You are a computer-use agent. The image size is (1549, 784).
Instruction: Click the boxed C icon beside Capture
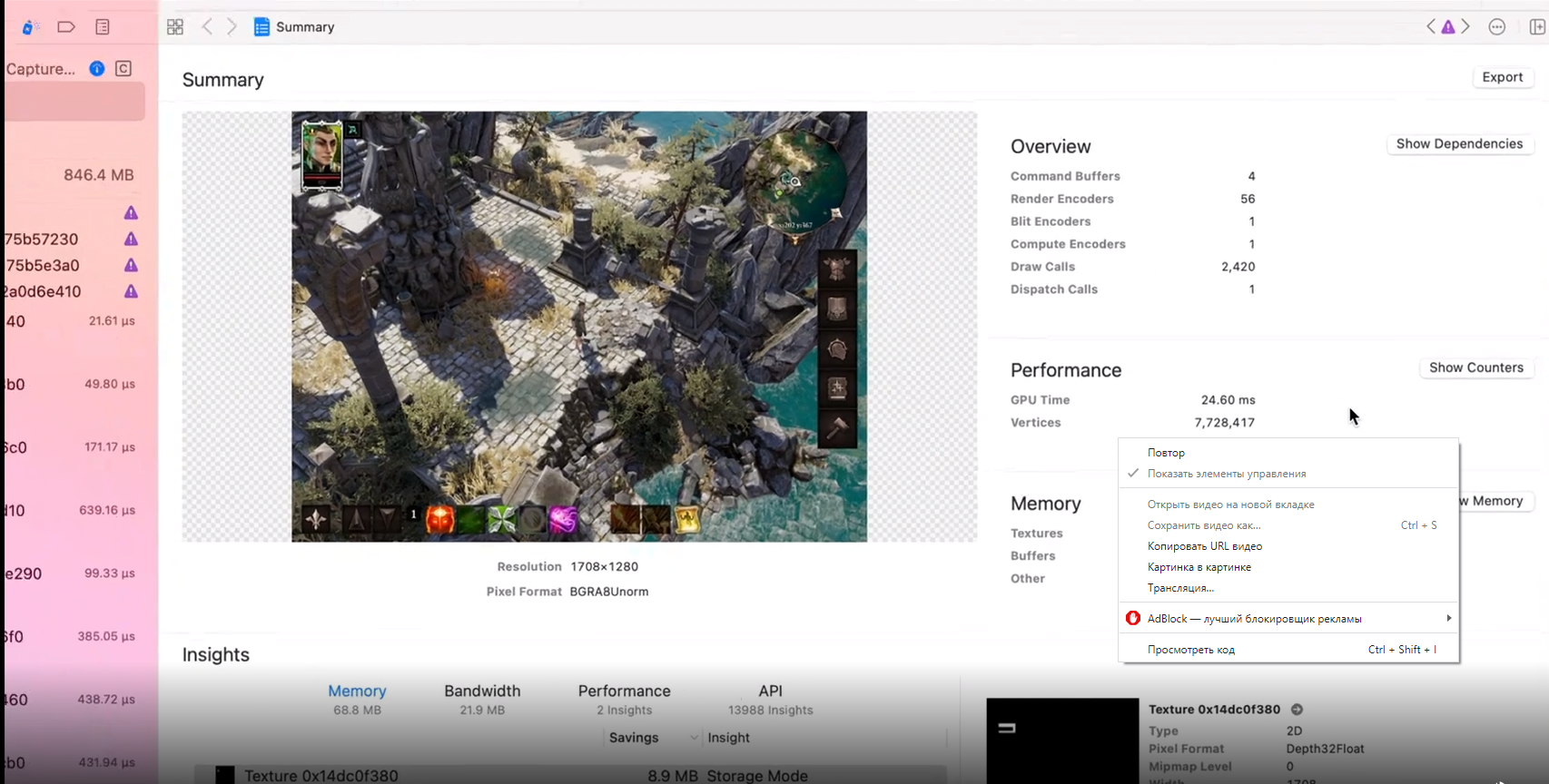tap(123, 69)
